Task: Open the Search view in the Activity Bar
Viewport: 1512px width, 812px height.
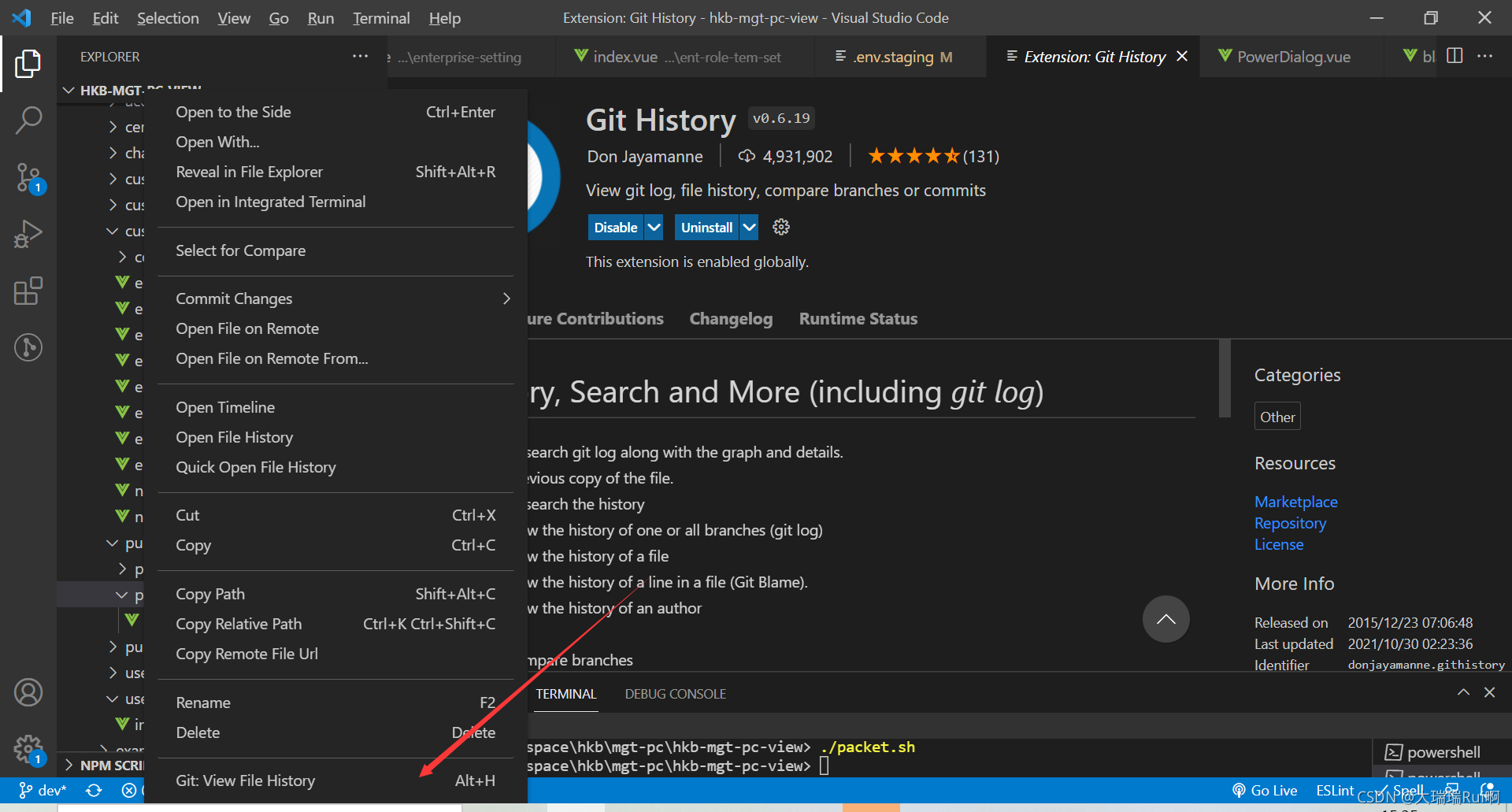Action: 28,120
